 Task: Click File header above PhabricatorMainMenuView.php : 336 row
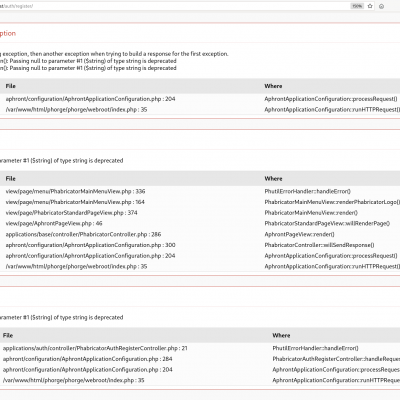tap(10, 179)
